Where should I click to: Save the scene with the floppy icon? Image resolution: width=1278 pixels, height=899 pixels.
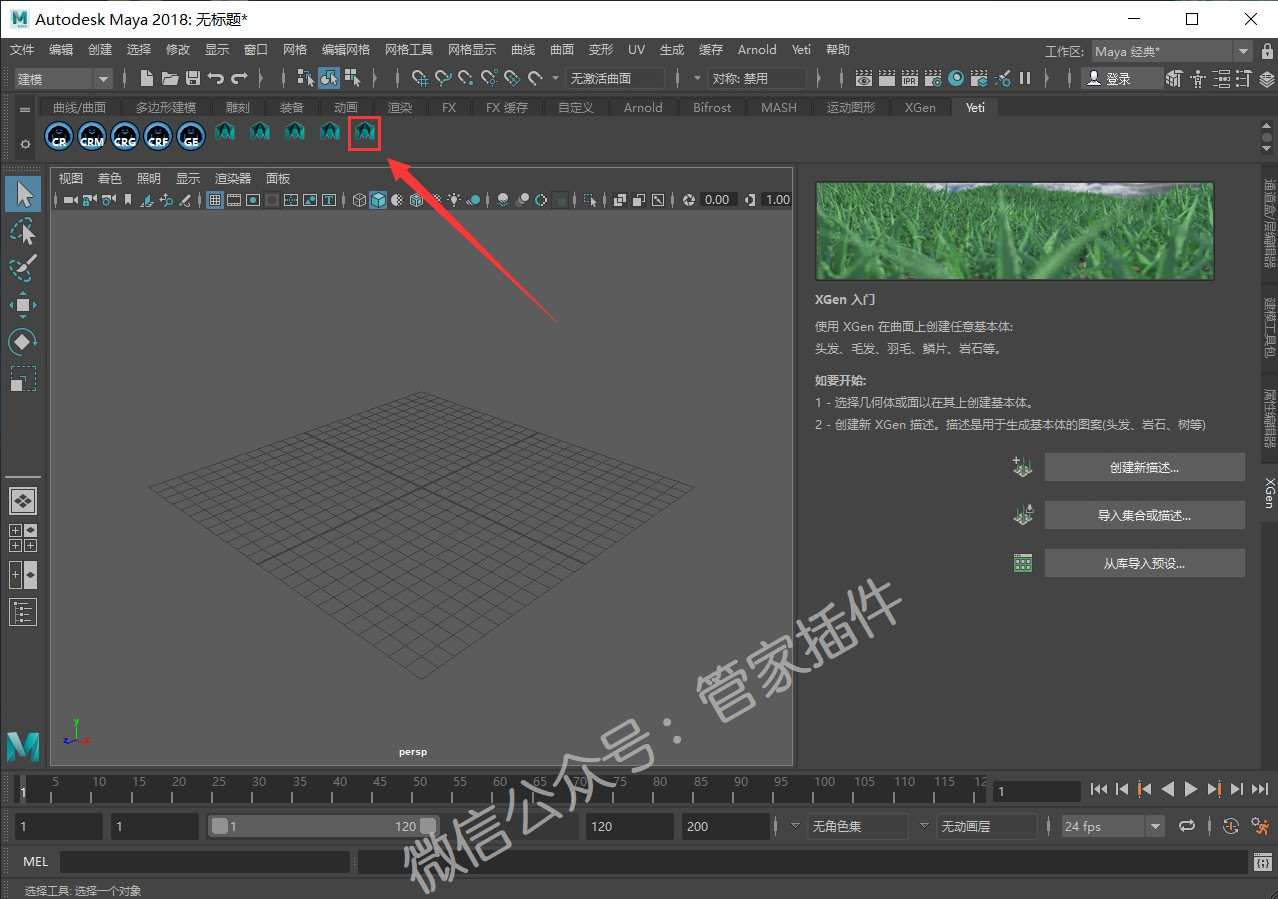[193, 78]
